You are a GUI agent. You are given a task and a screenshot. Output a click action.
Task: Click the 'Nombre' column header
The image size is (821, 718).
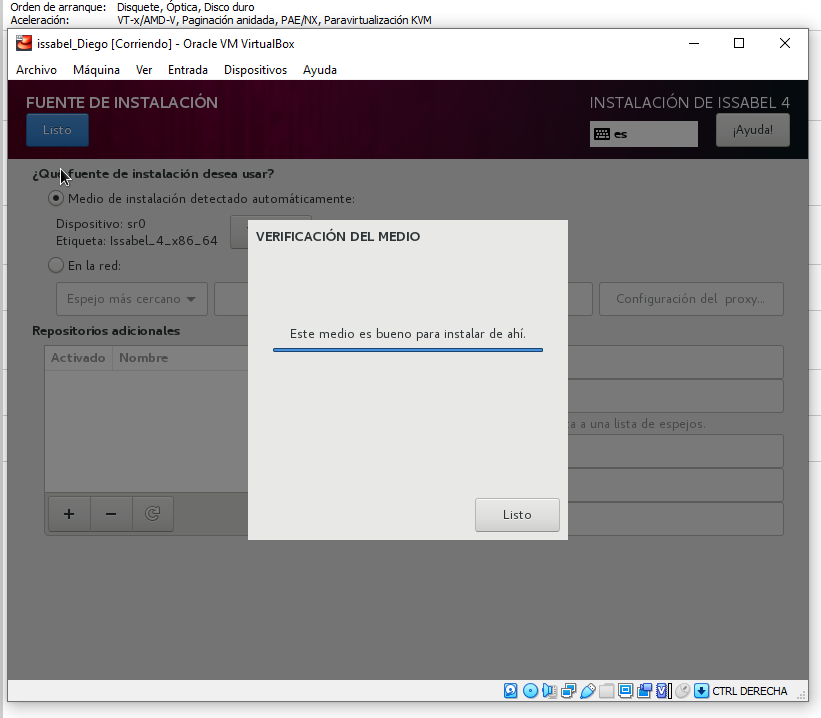(x=143, y=358)
